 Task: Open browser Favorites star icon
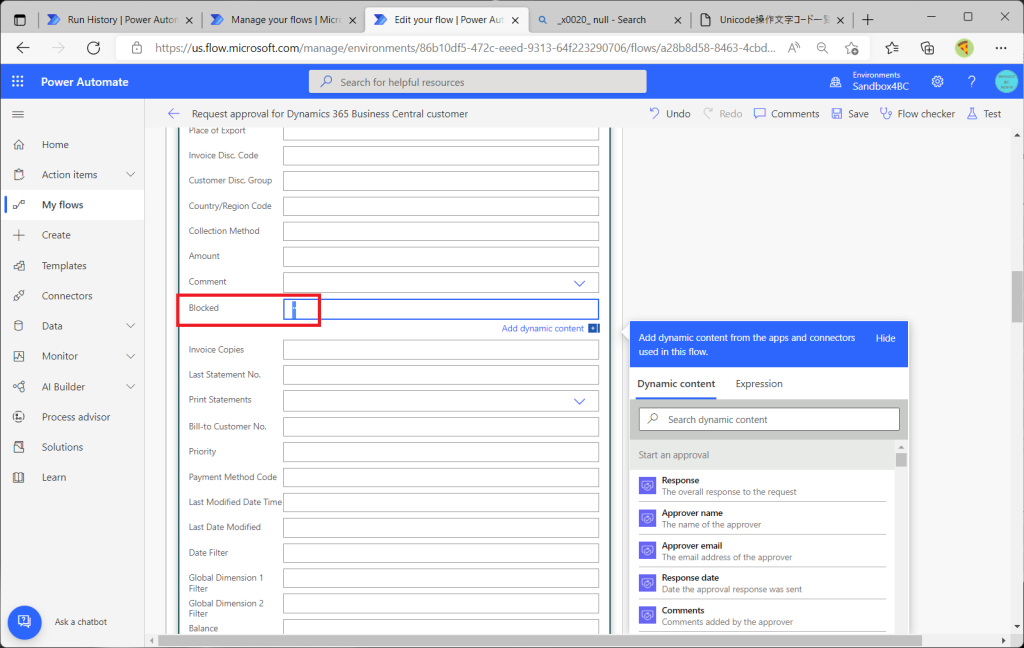tap(892, 48)
